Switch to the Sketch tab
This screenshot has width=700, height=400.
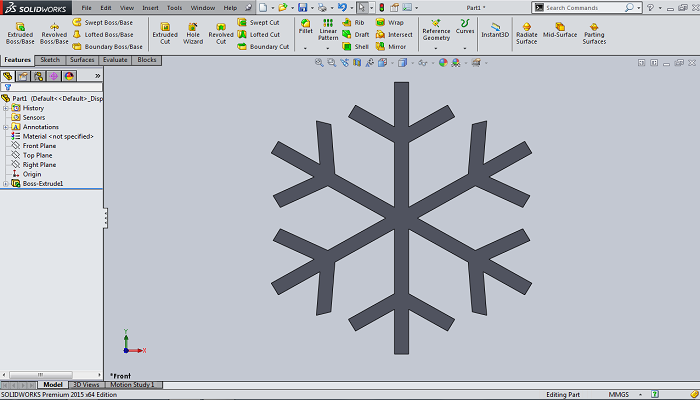click(50, 60)
